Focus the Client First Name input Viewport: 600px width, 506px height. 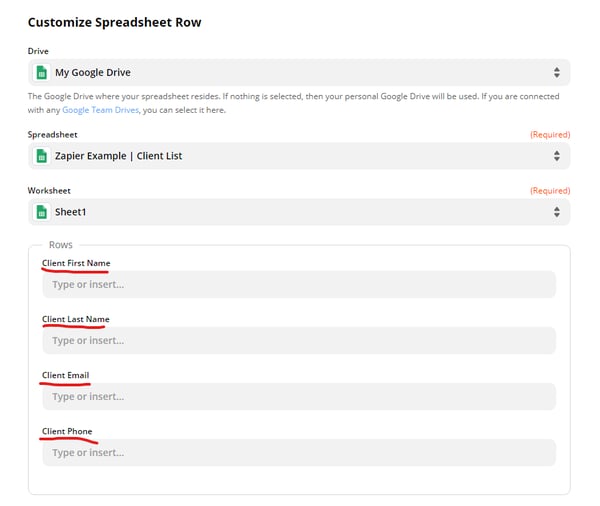(299, 284)
